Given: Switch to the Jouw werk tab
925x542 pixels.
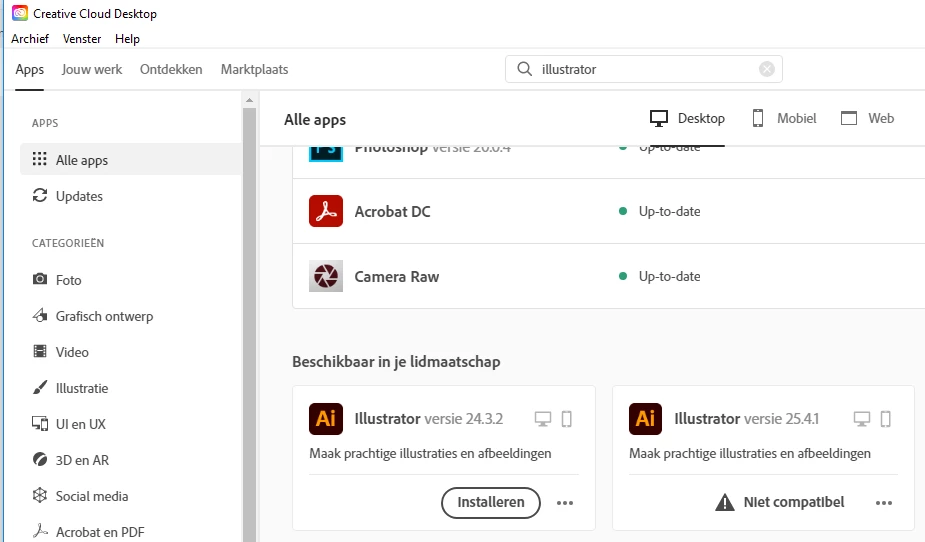Looking at the screenshot, I should coord(92,70).
